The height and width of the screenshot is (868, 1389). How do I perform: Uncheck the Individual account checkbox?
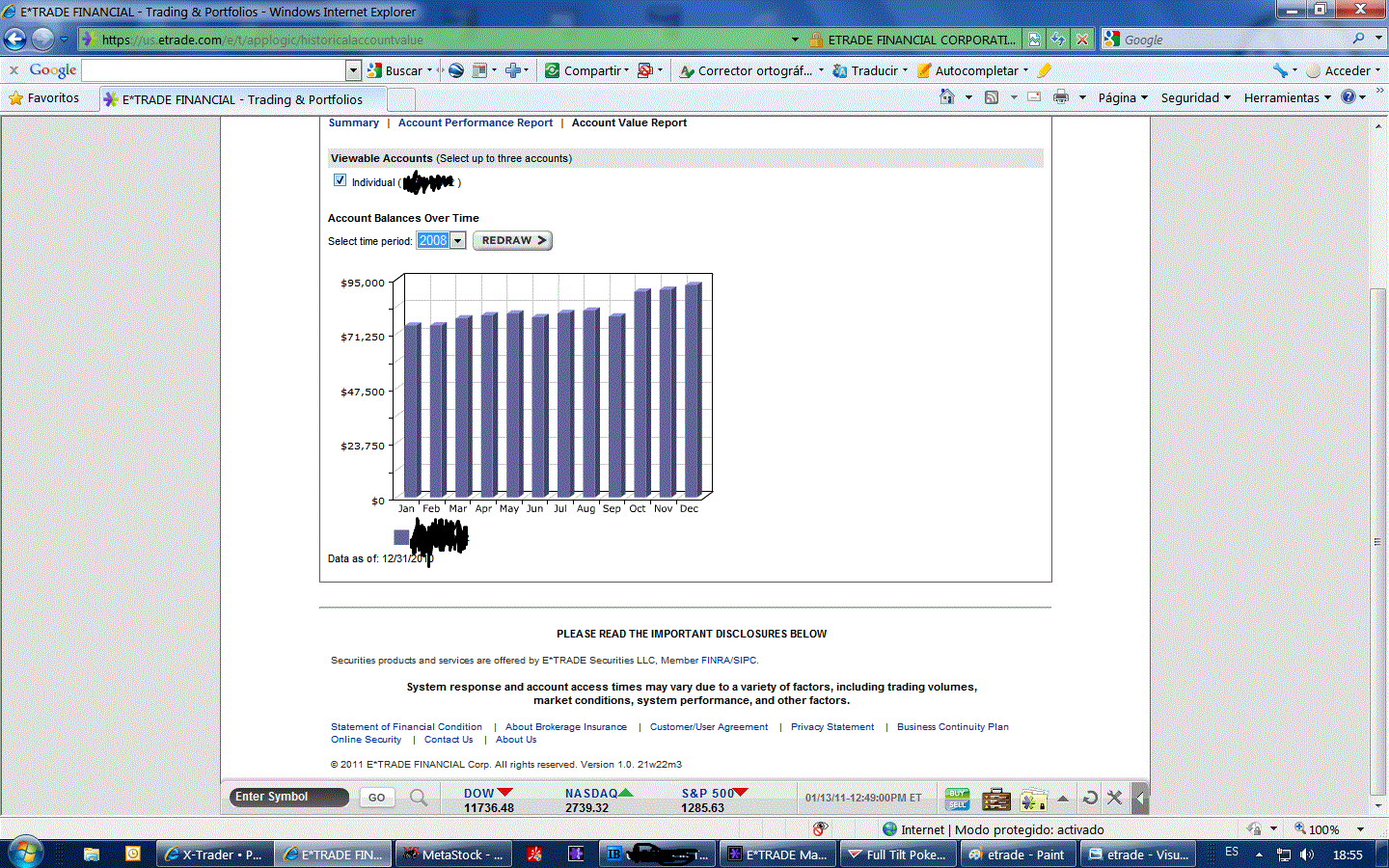pyautogui.click(x=340, y=180)
